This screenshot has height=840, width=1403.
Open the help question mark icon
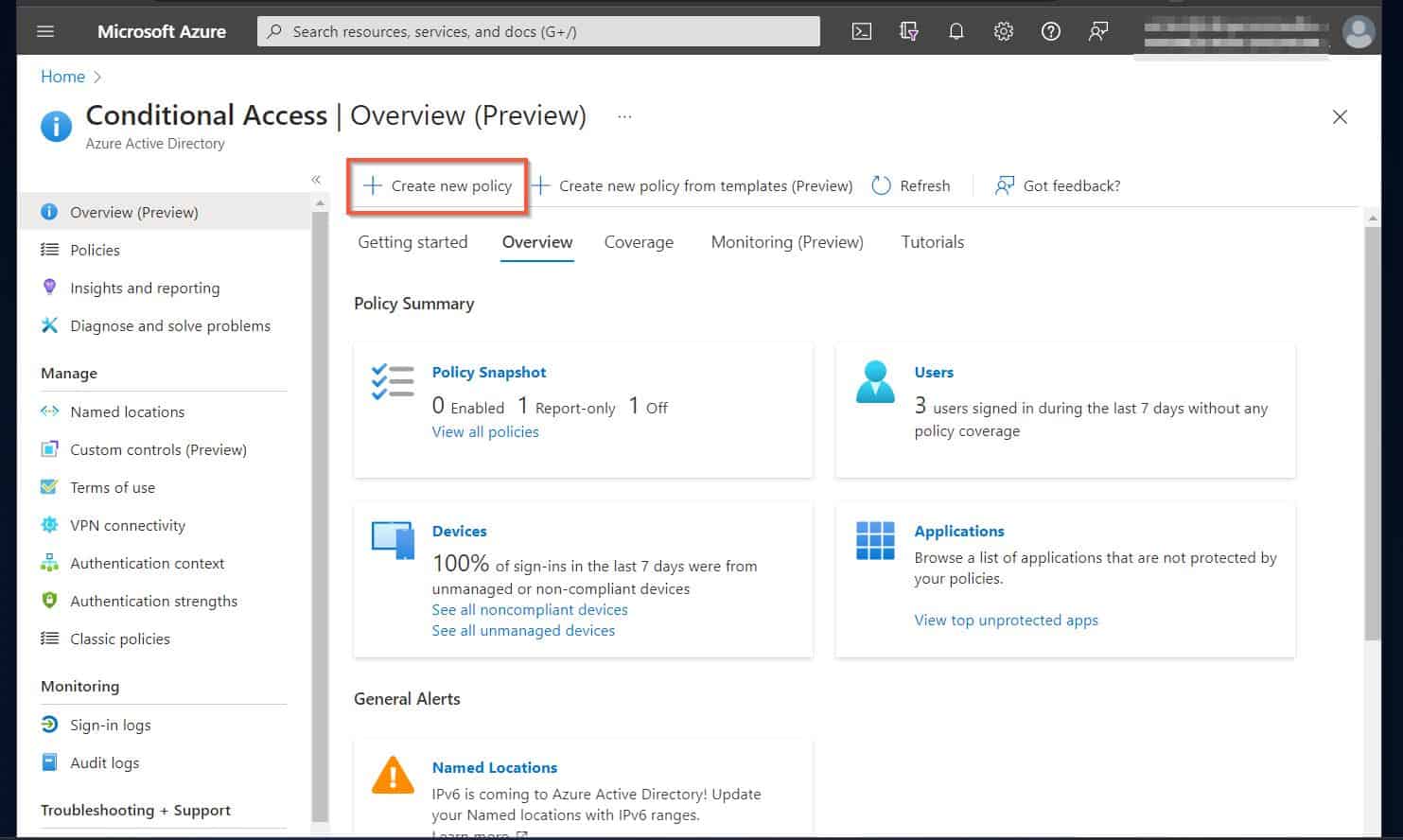click(1050, 31)
